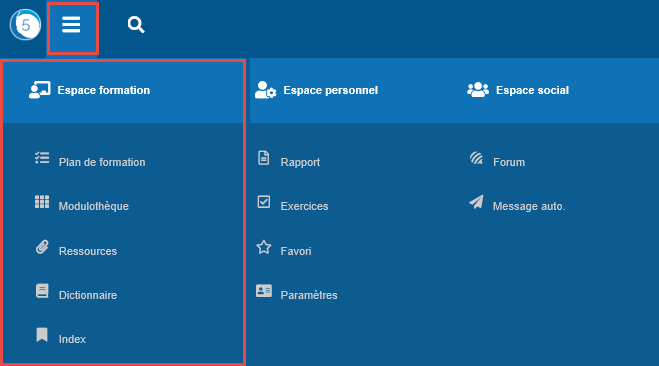Screen dimensions: 659x366
Task: Click the Plan de formation checklist icon
Action: (x=42, y=158)
